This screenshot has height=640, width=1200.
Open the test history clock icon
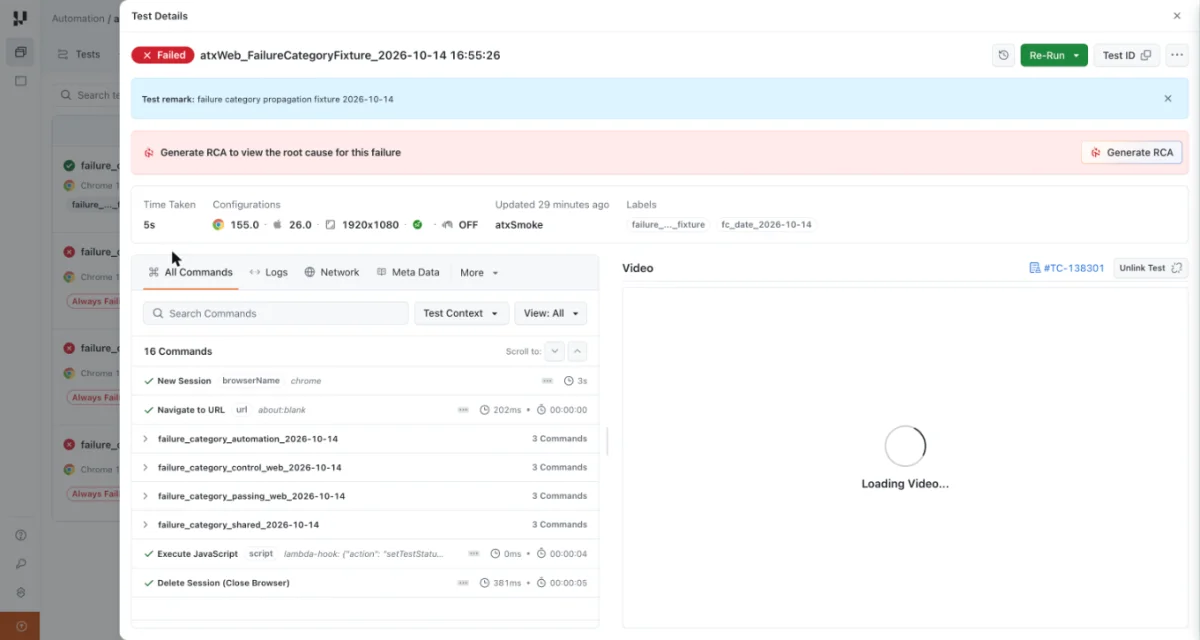point(1003,55)
